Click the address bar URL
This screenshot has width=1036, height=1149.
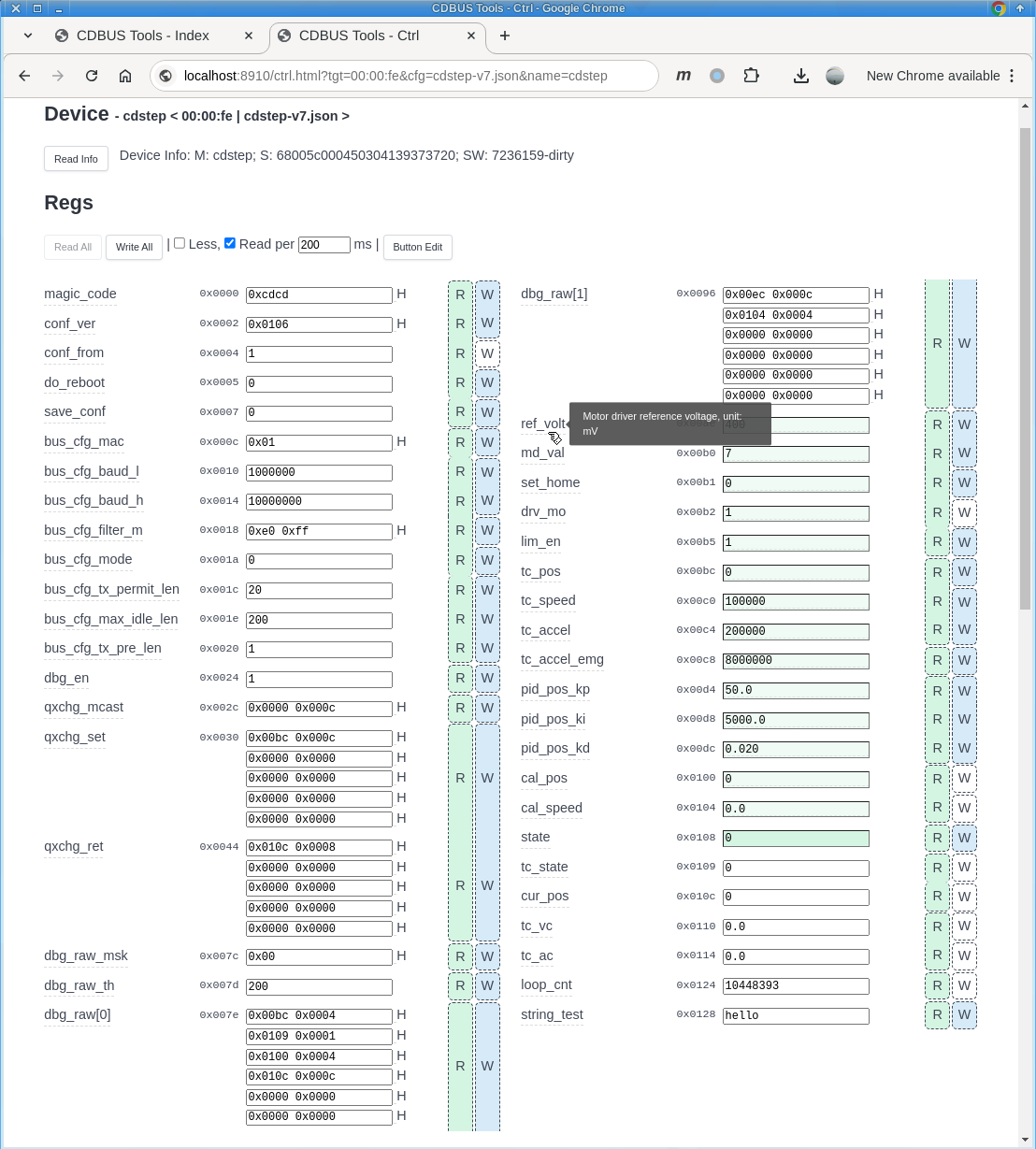pyautogui.click(x=396, y=76)
